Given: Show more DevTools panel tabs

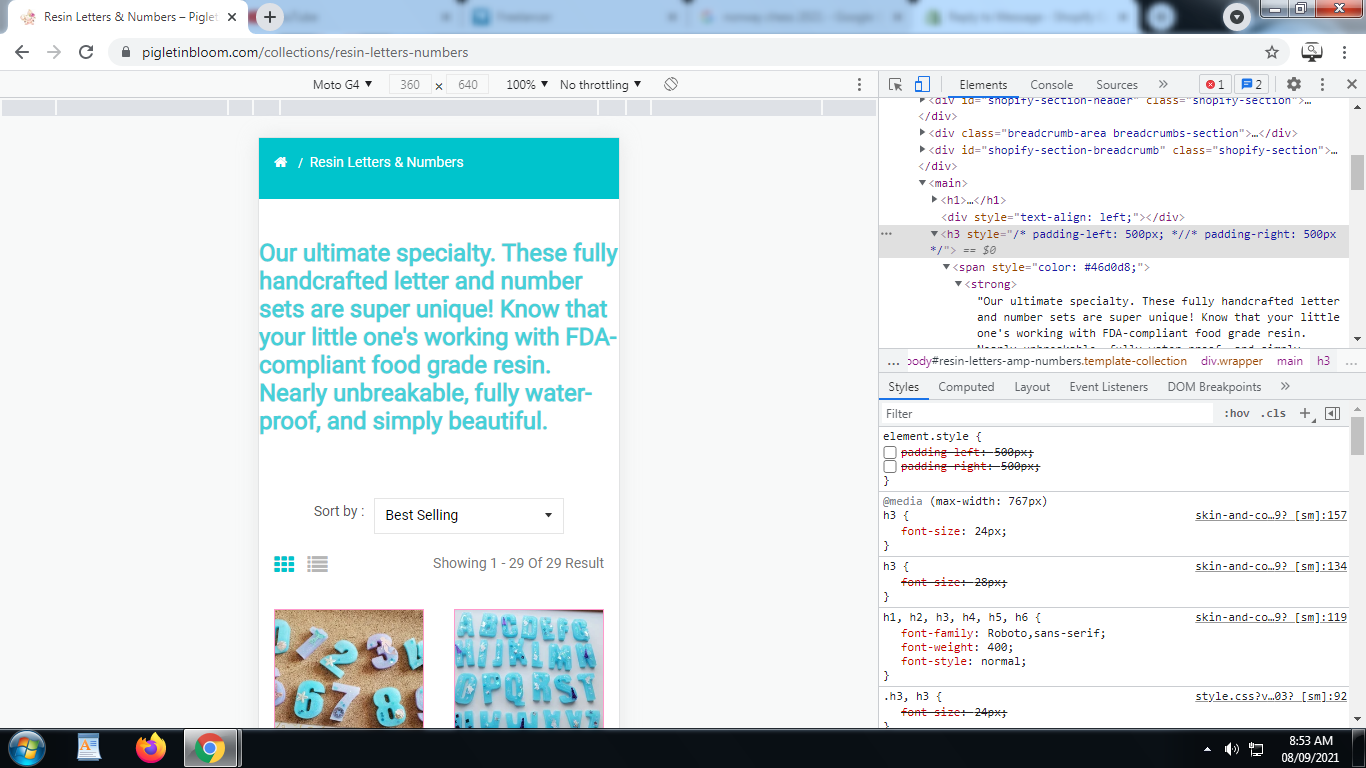Looking at the screenshot, I should click(x=1163, y=85).
